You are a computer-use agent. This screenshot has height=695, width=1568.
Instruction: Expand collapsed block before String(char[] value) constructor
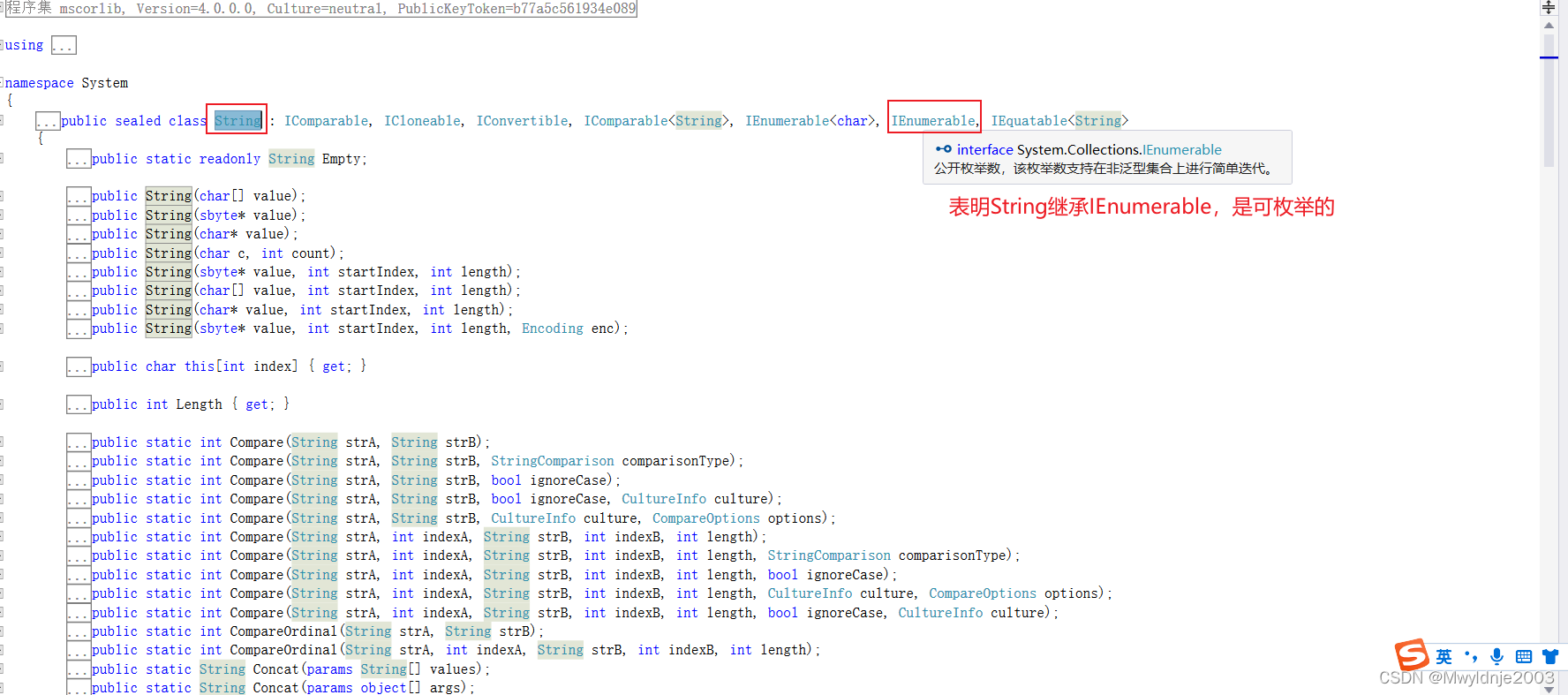(x=79, y=196)
